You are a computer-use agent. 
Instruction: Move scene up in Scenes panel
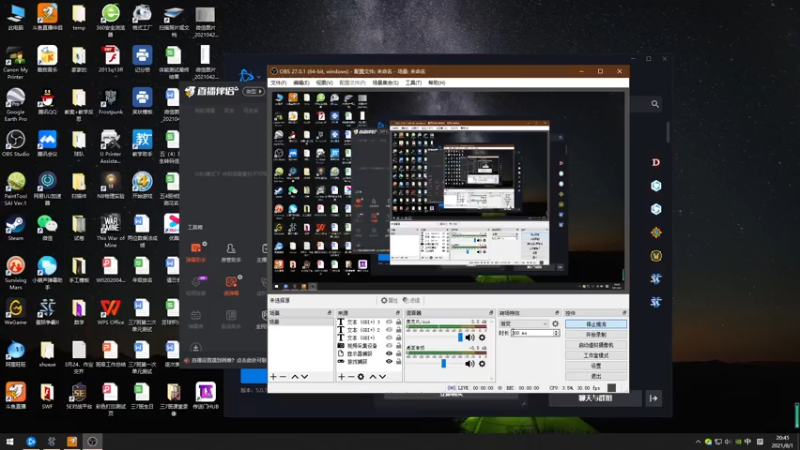(x=295, y=377)
